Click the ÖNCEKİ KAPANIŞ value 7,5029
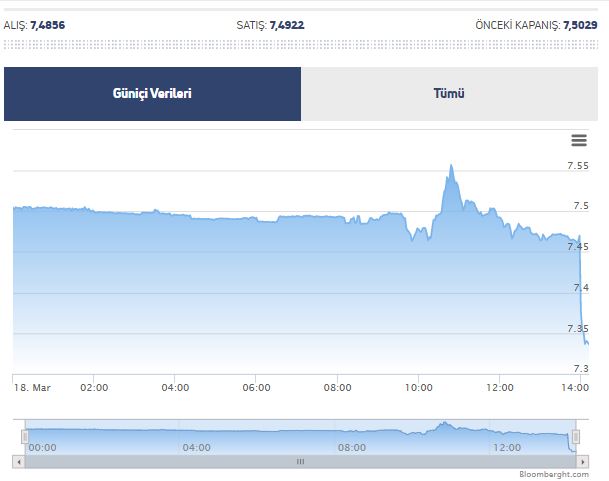Image resolution: width=609 pixels, height=481 pixels. pos(580,25)
